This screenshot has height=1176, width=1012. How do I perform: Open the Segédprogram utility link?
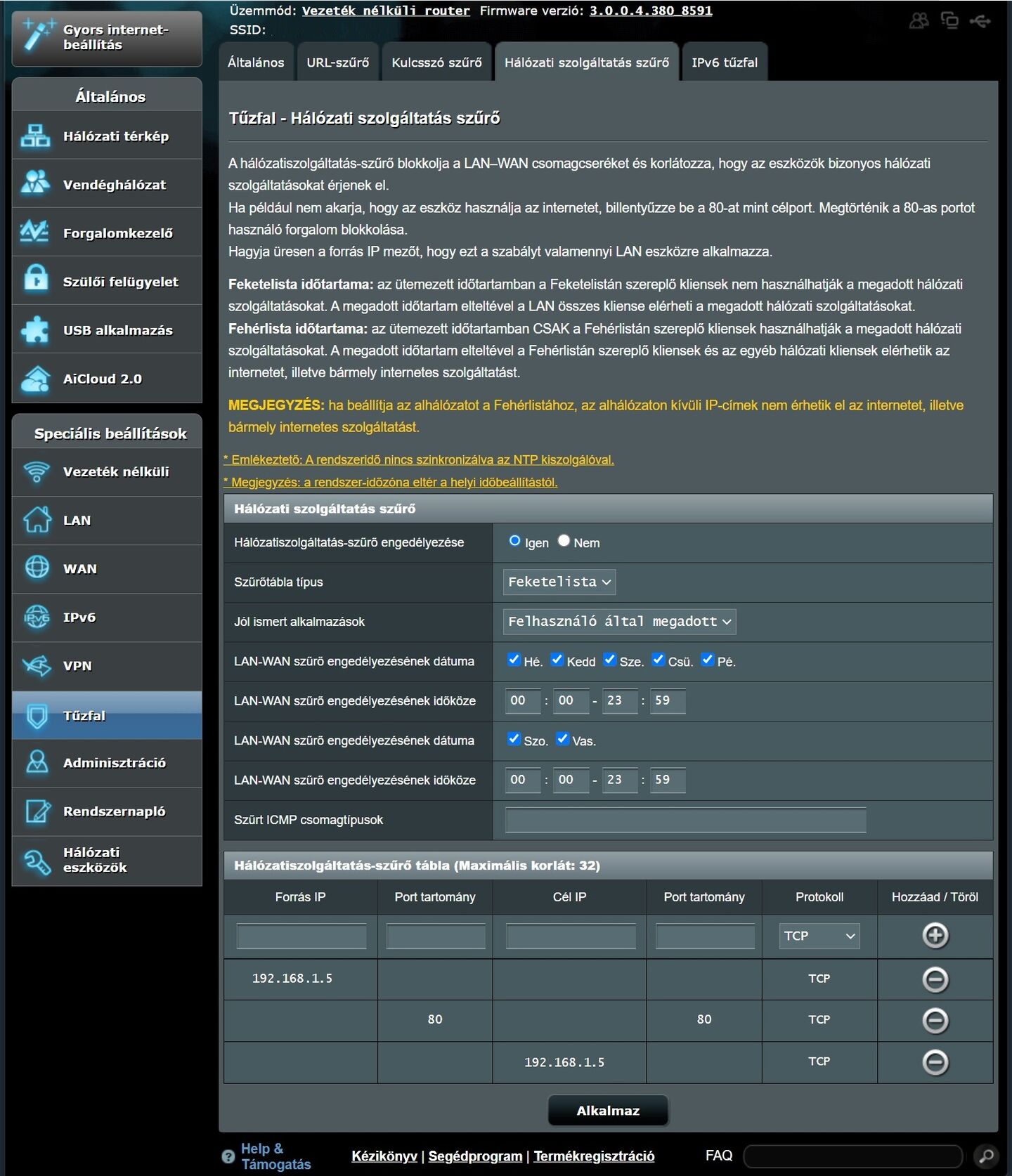(475, 1156)
